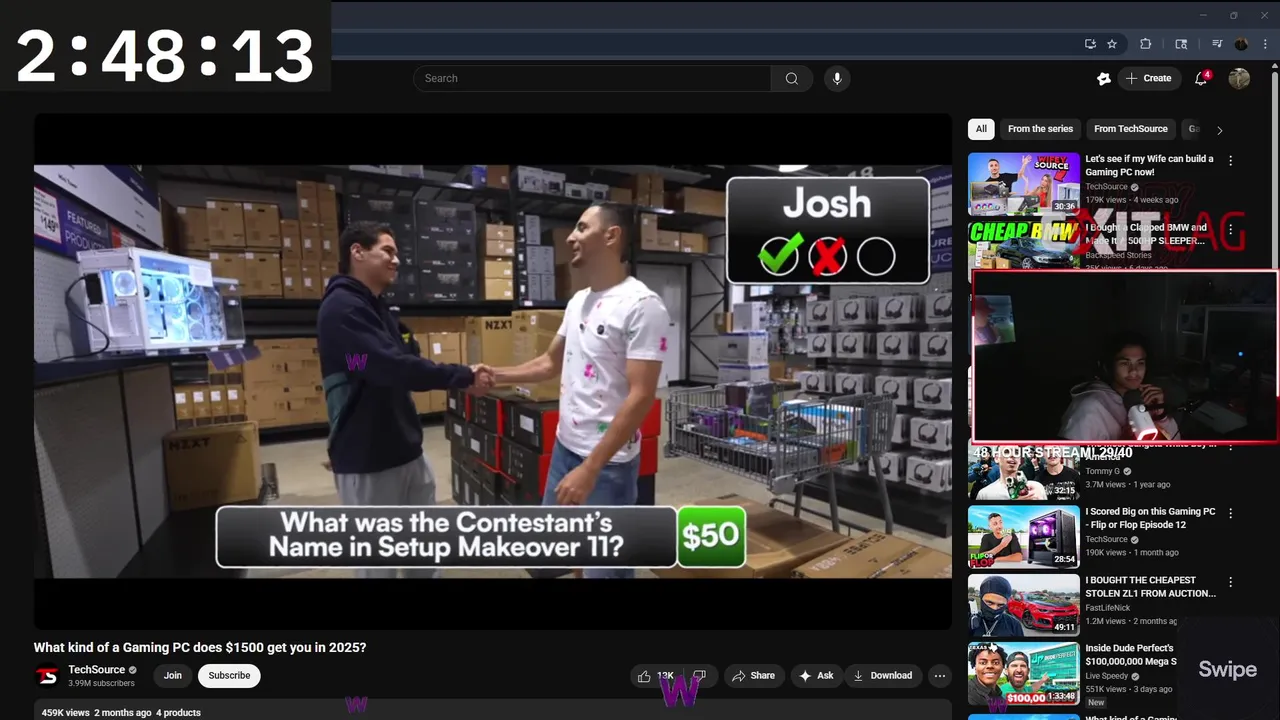1280x720 pixels.
Task: Select the From TechSource chip
Action: (x=1131, y=129)
